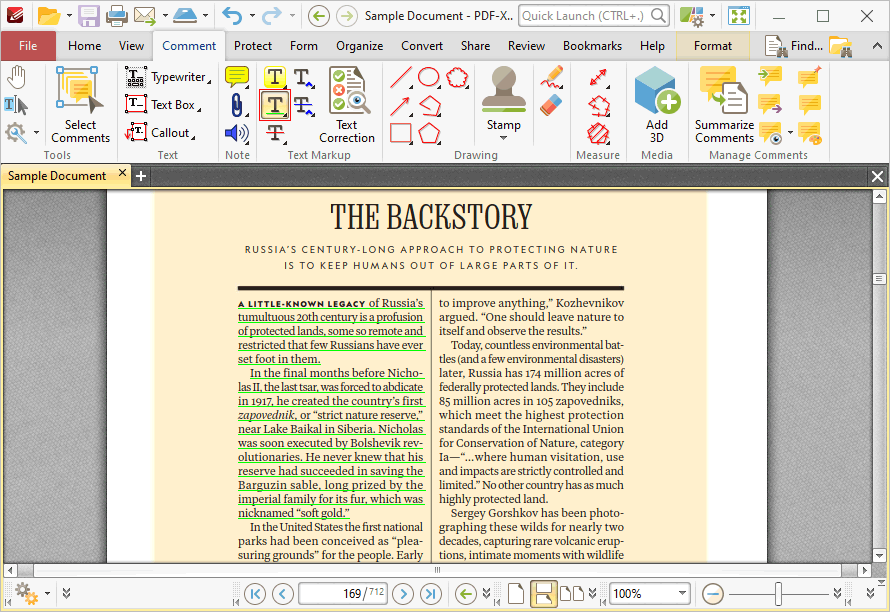Viewport: 890px width, 612px height.
Task: Open the Bookmarks menu
Action: pos(592,45)
